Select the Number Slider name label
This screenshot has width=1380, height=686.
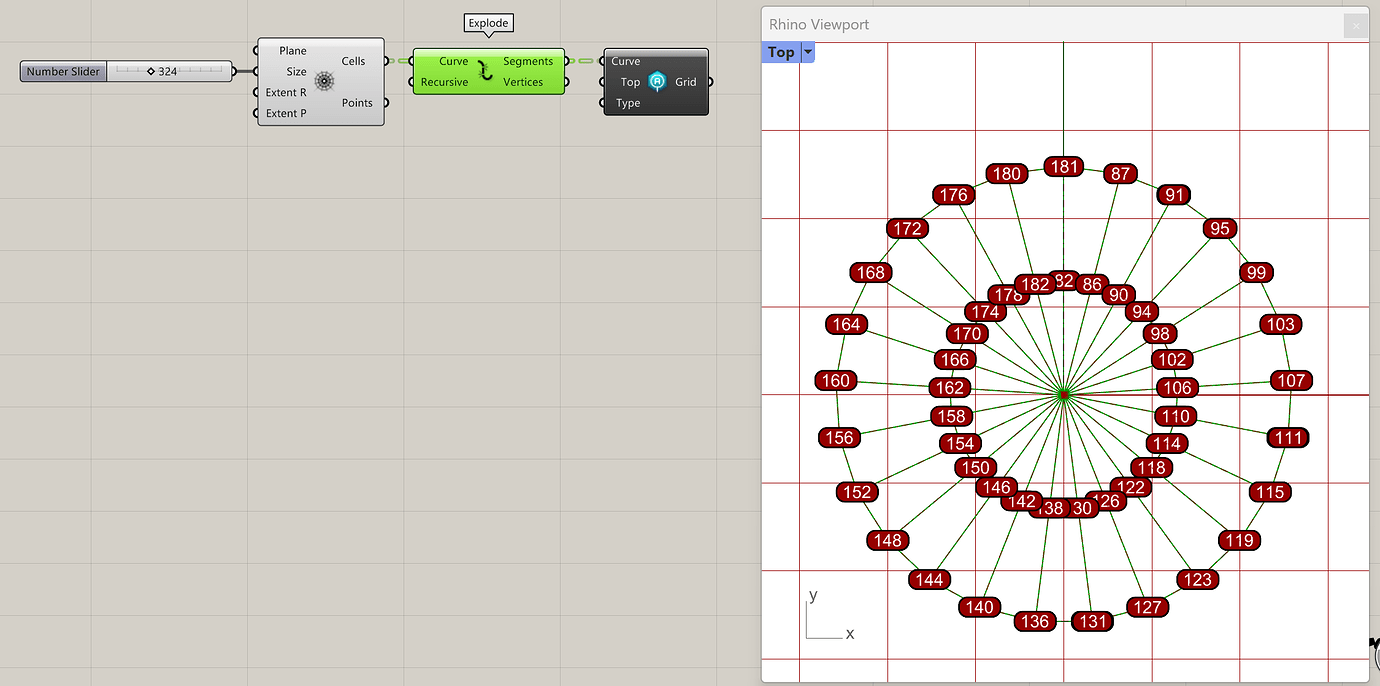pyautogui.click(x=63, y=71)
